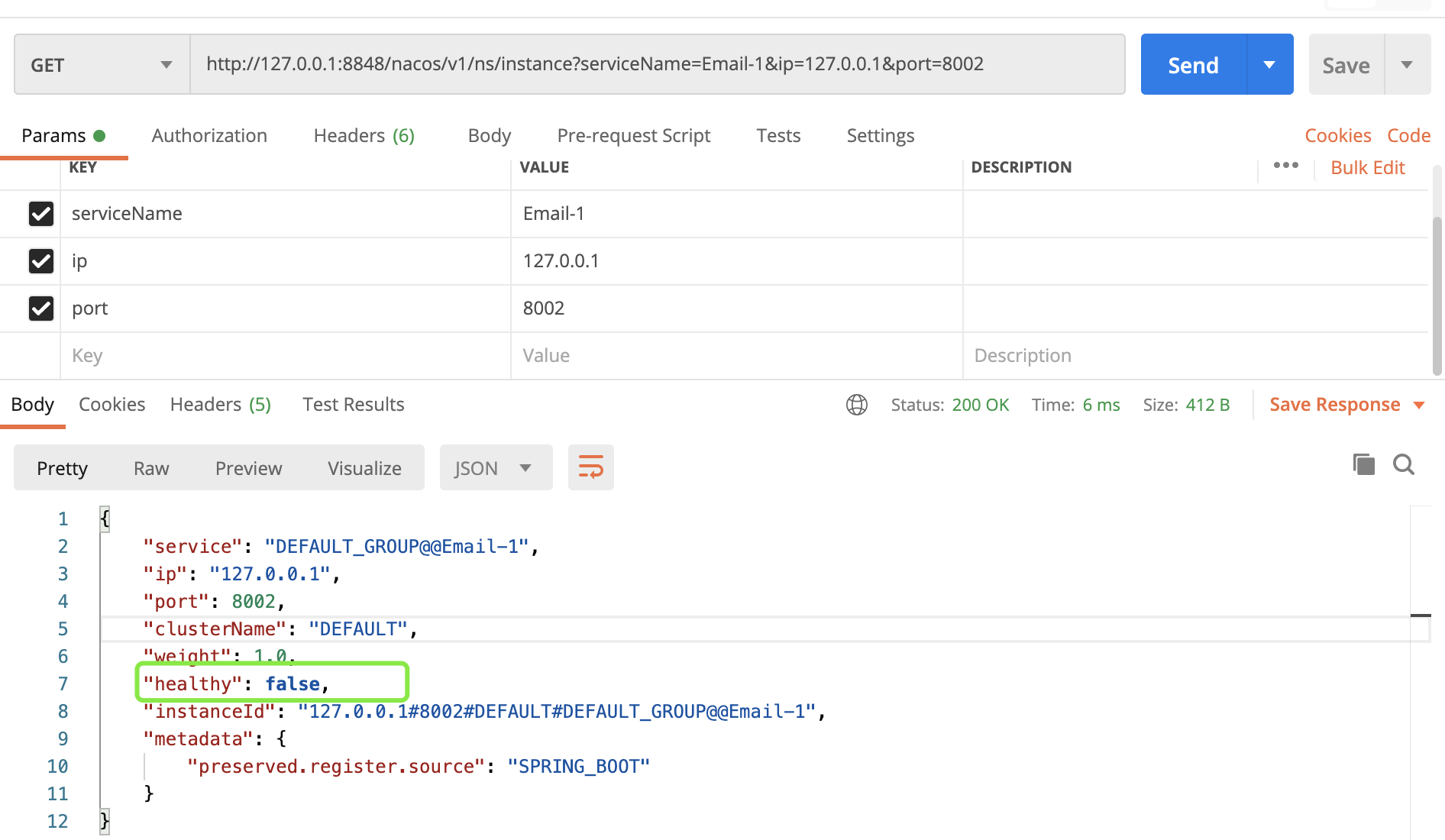The width and height of the screenshot is (1445, 840).
Task: Select the Pretty response view
Action: (63, 468)
